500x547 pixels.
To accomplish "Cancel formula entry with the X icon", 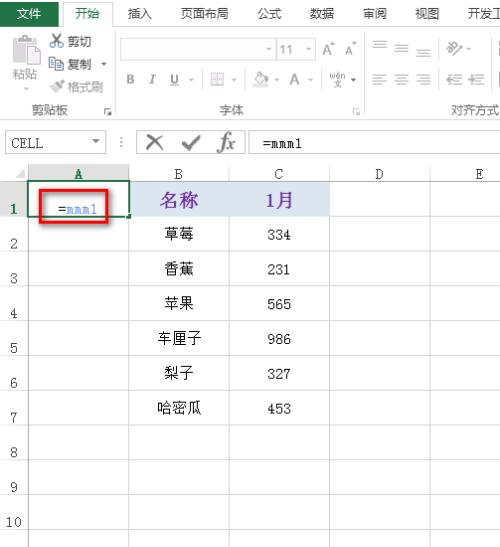I will point(155,143).
